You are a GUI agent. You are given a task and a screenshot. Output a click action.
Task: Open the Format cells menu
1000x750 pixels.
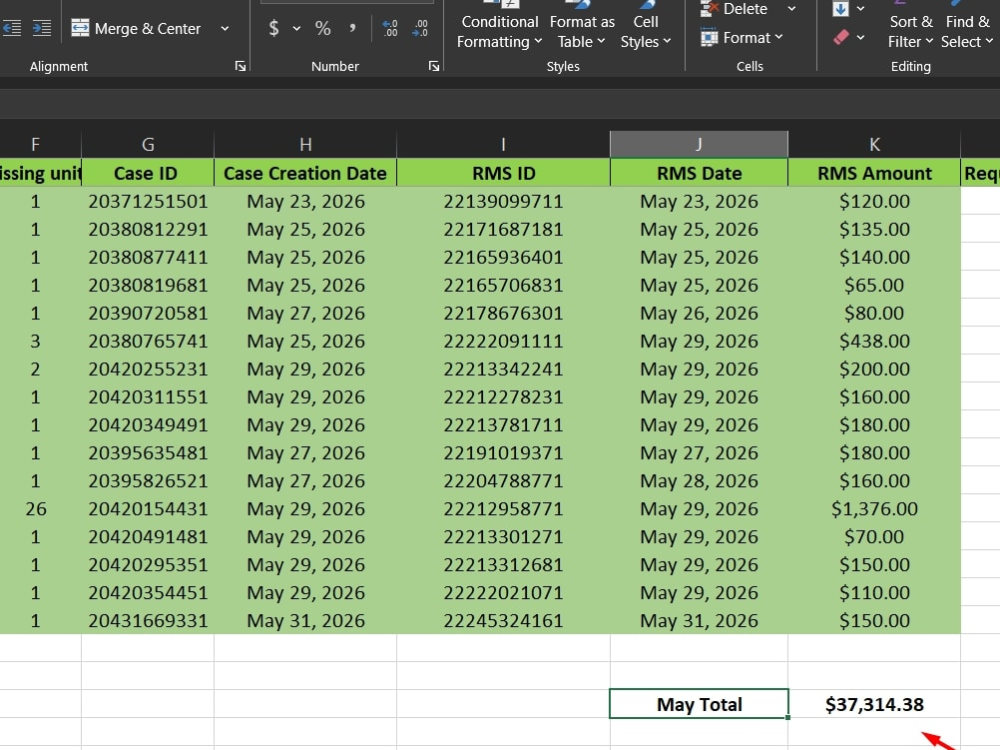(x=741, y=38)
